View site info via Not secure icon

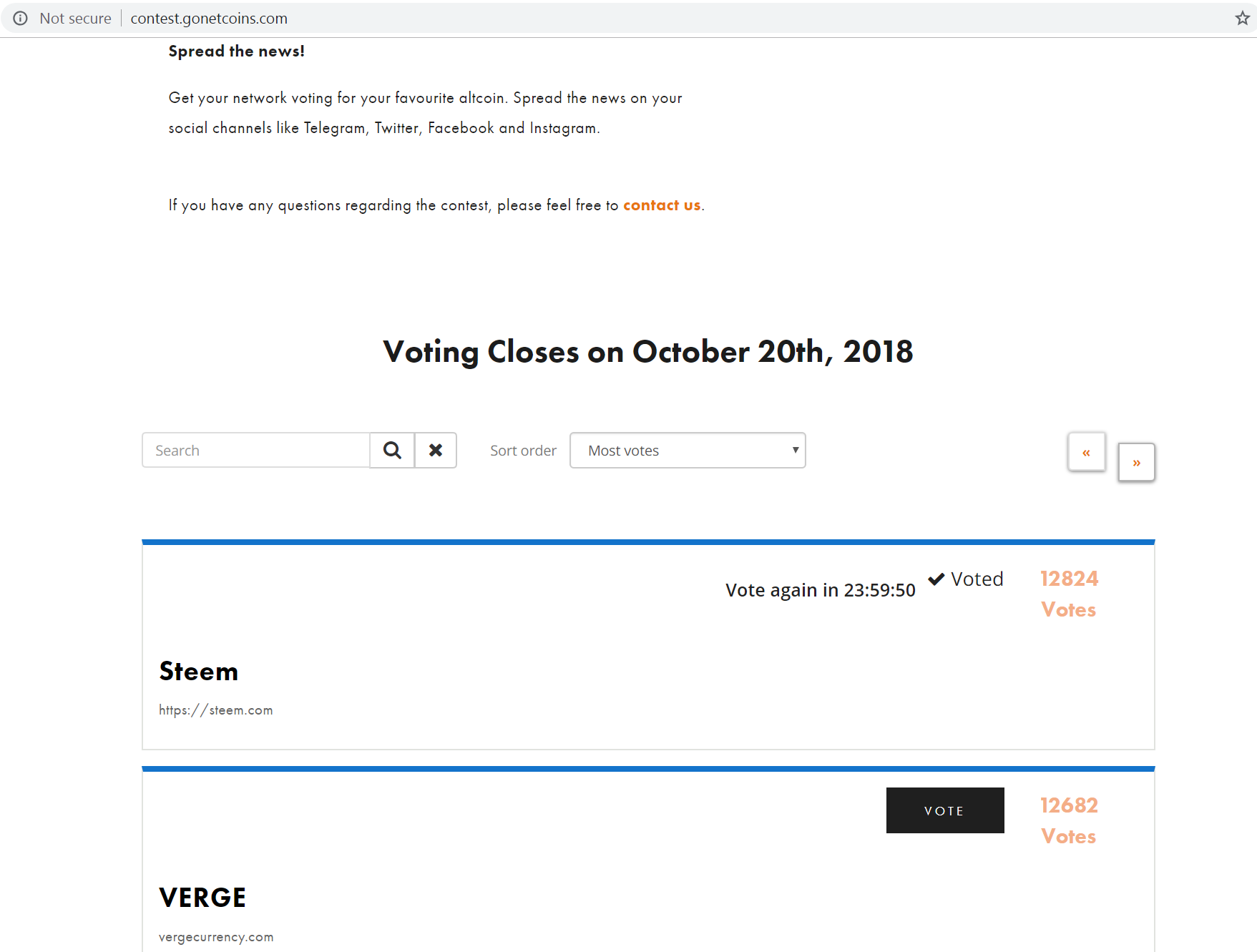21,19
